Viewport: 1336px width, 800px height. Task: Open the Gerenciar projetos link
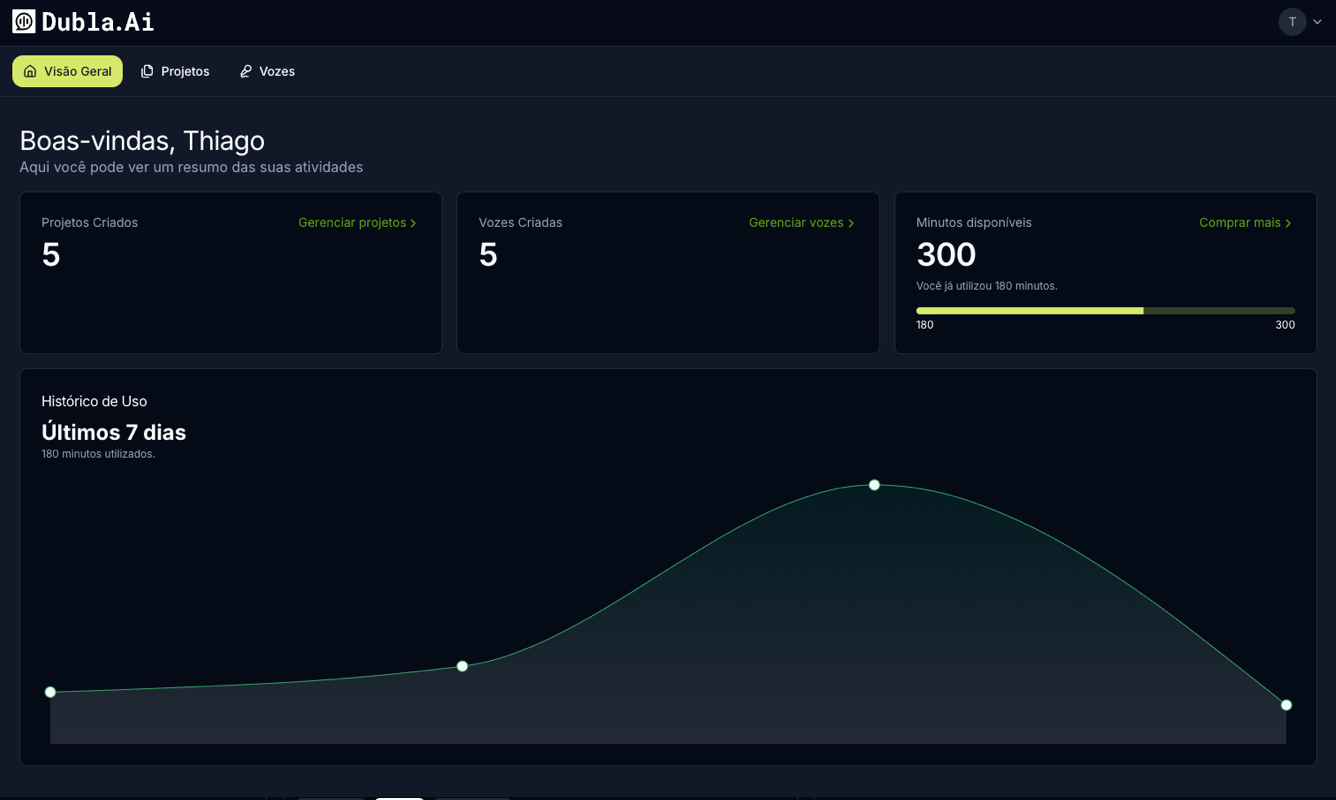[x=352, y=222]
